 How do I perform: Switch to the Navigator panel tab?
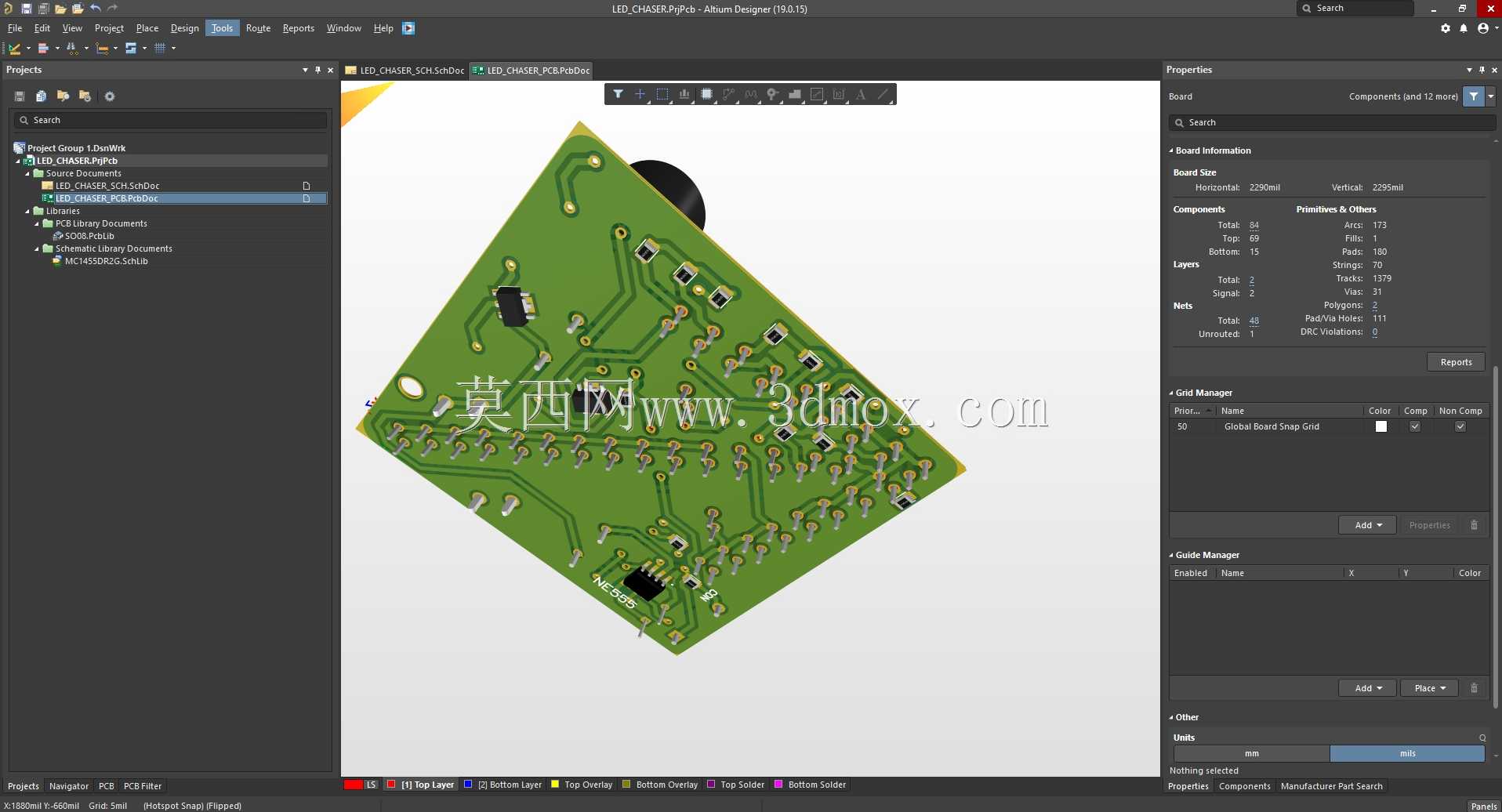click(x=69, y=786)
